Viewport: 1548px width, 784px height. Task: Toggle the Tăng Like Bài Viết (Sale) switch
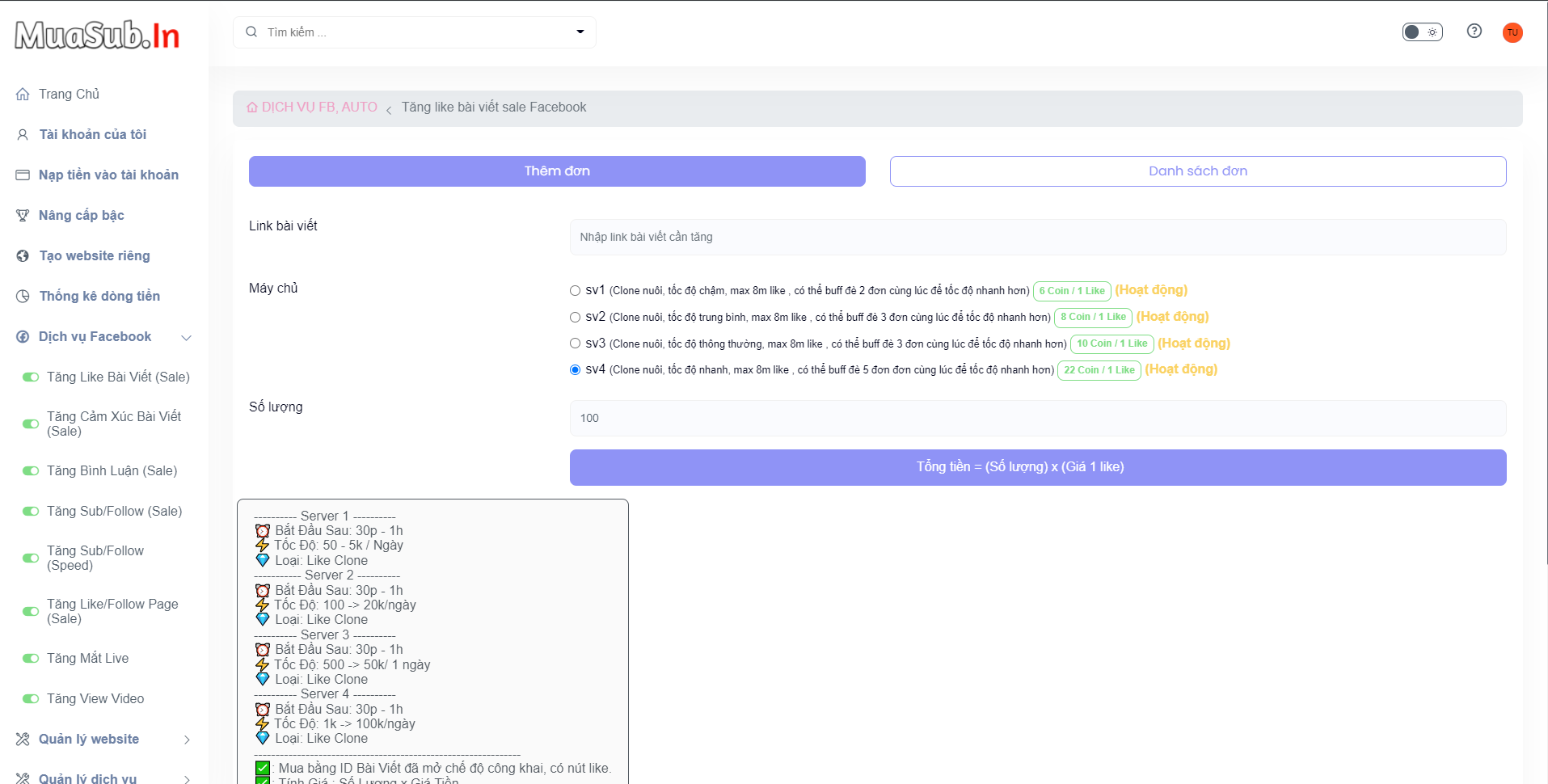pyautogui.click(x=31, y=377)
